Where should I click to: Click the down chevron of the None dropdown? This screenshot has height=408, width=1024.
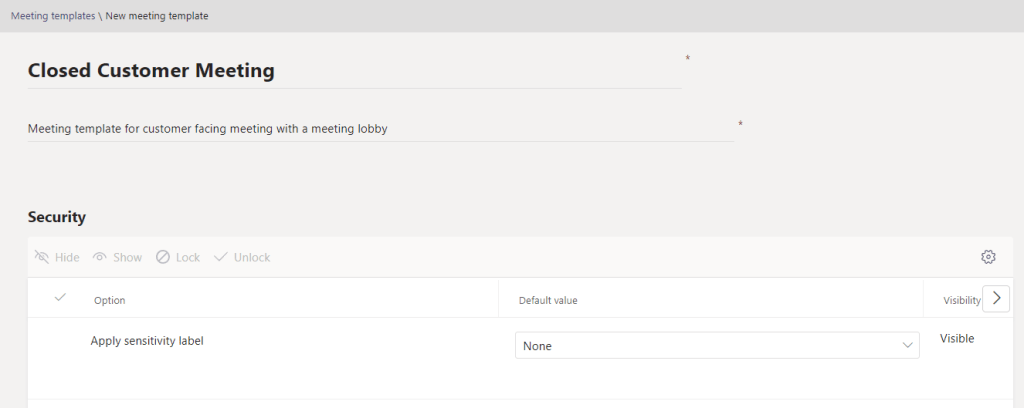click(907, 346)
